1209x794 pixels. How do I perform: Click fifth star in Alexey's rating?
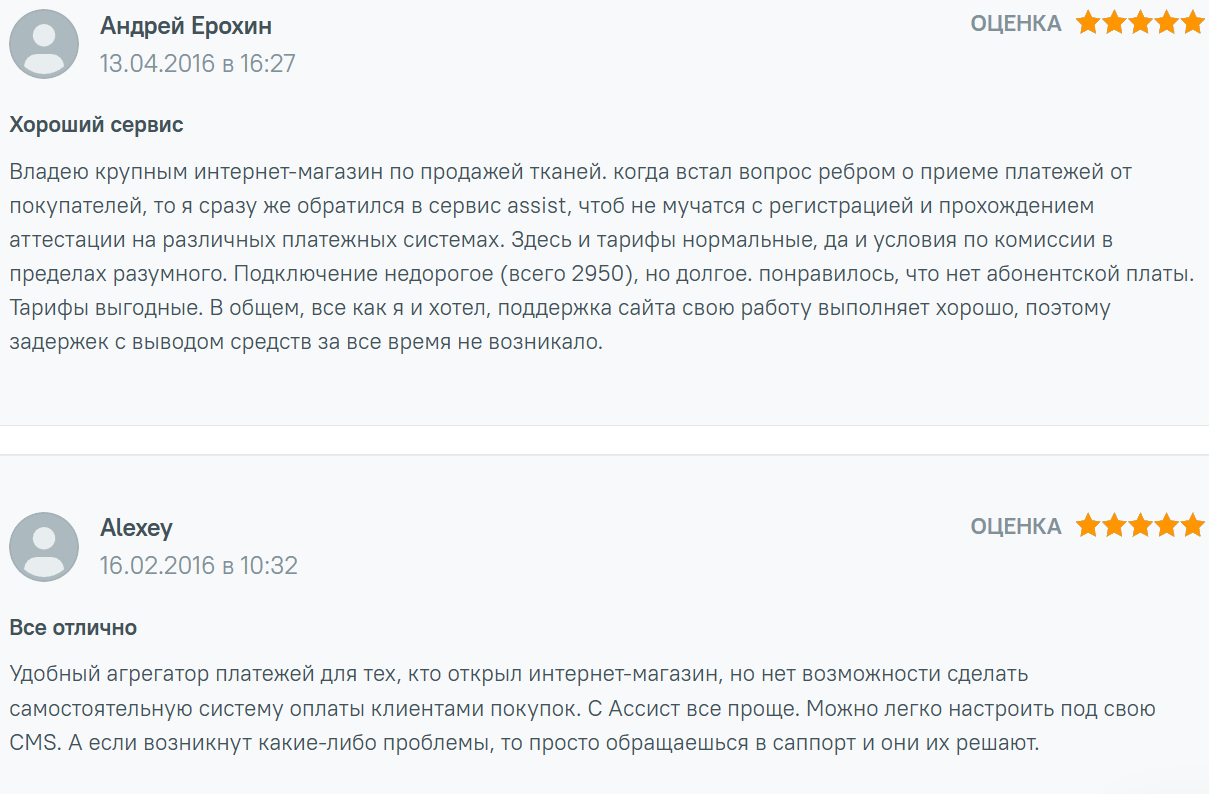click(x=1192, y=526)
